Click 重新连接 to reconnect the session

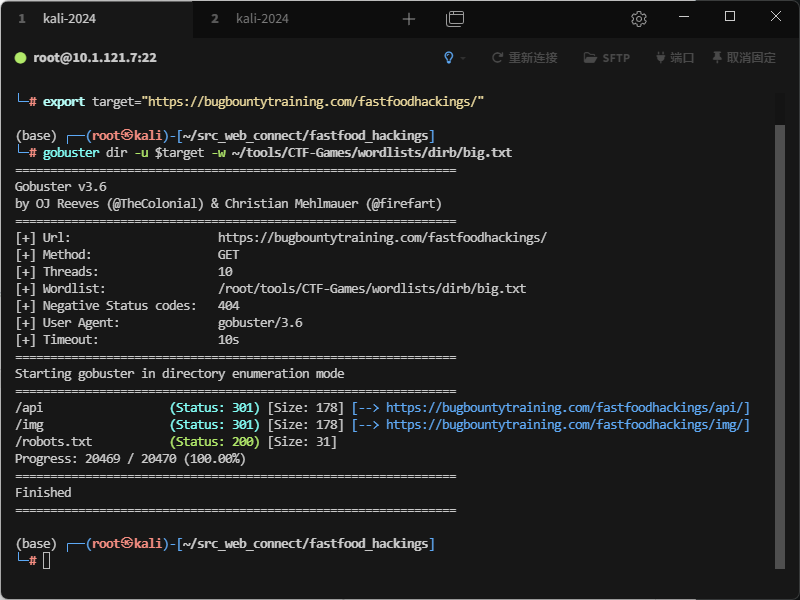point(524,58)
